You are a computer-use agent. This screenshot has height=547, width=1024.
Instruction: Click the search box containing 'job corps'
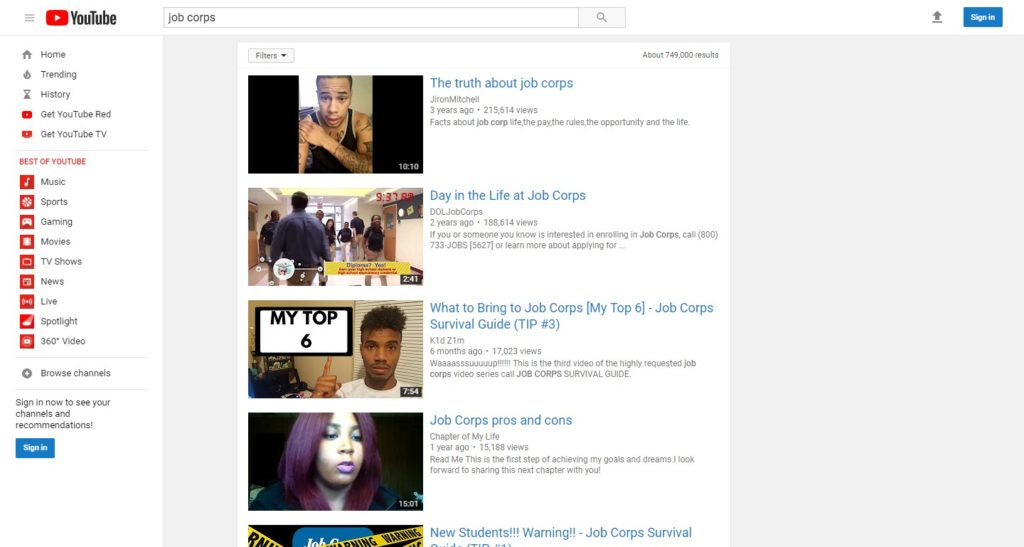point(370,18)
